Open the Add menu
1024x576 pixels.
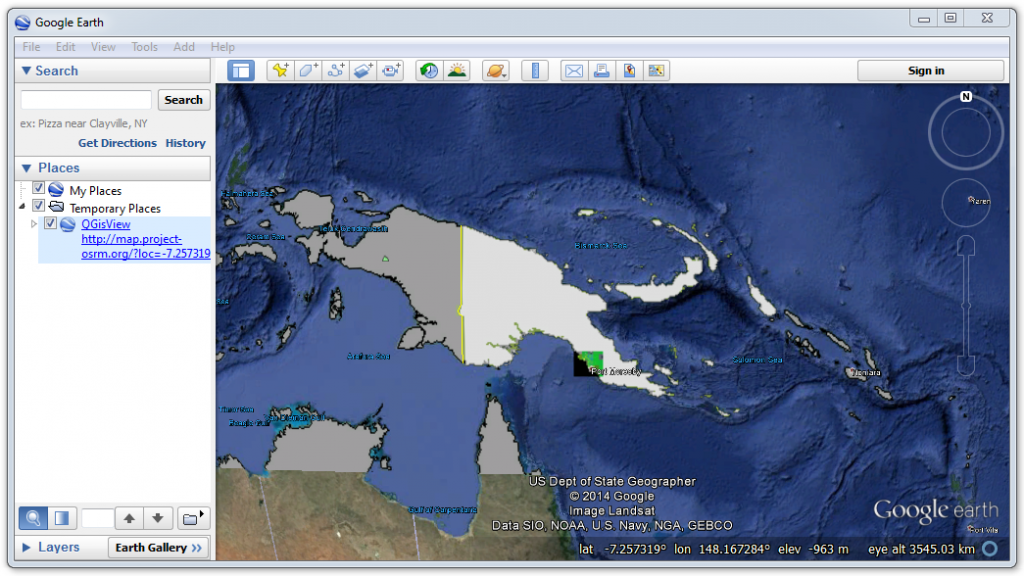point(184,47)
